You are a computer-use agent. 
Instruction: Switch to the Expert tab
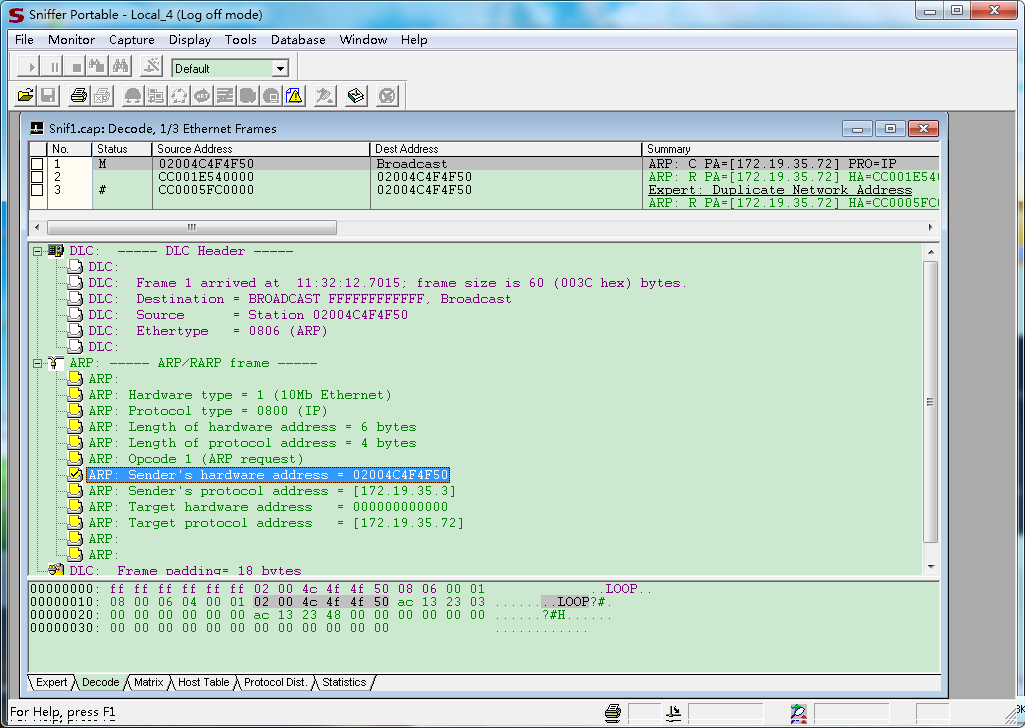click(x=51, y=682)
